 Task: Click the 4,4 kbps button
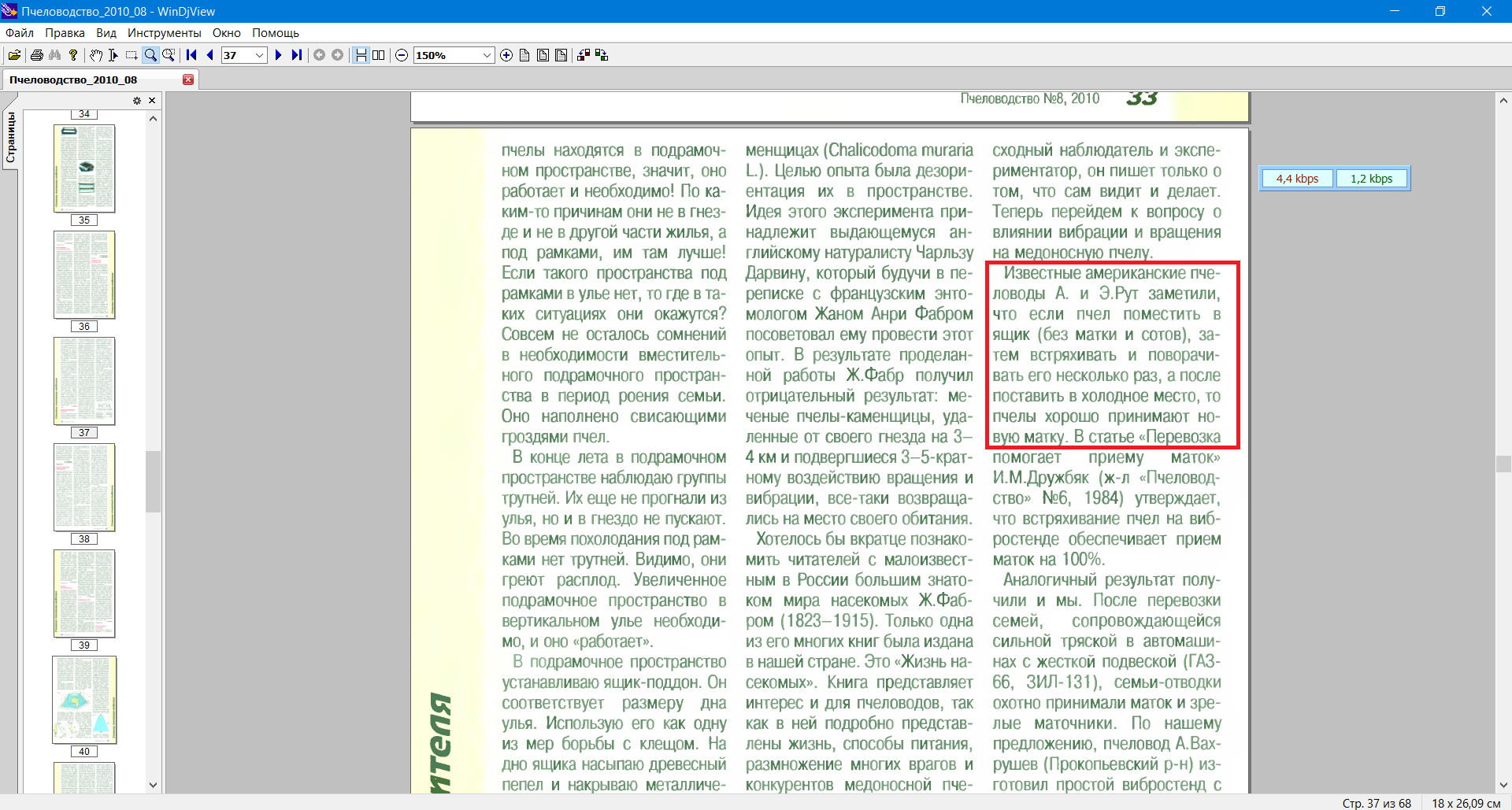tap(1296, 179)
